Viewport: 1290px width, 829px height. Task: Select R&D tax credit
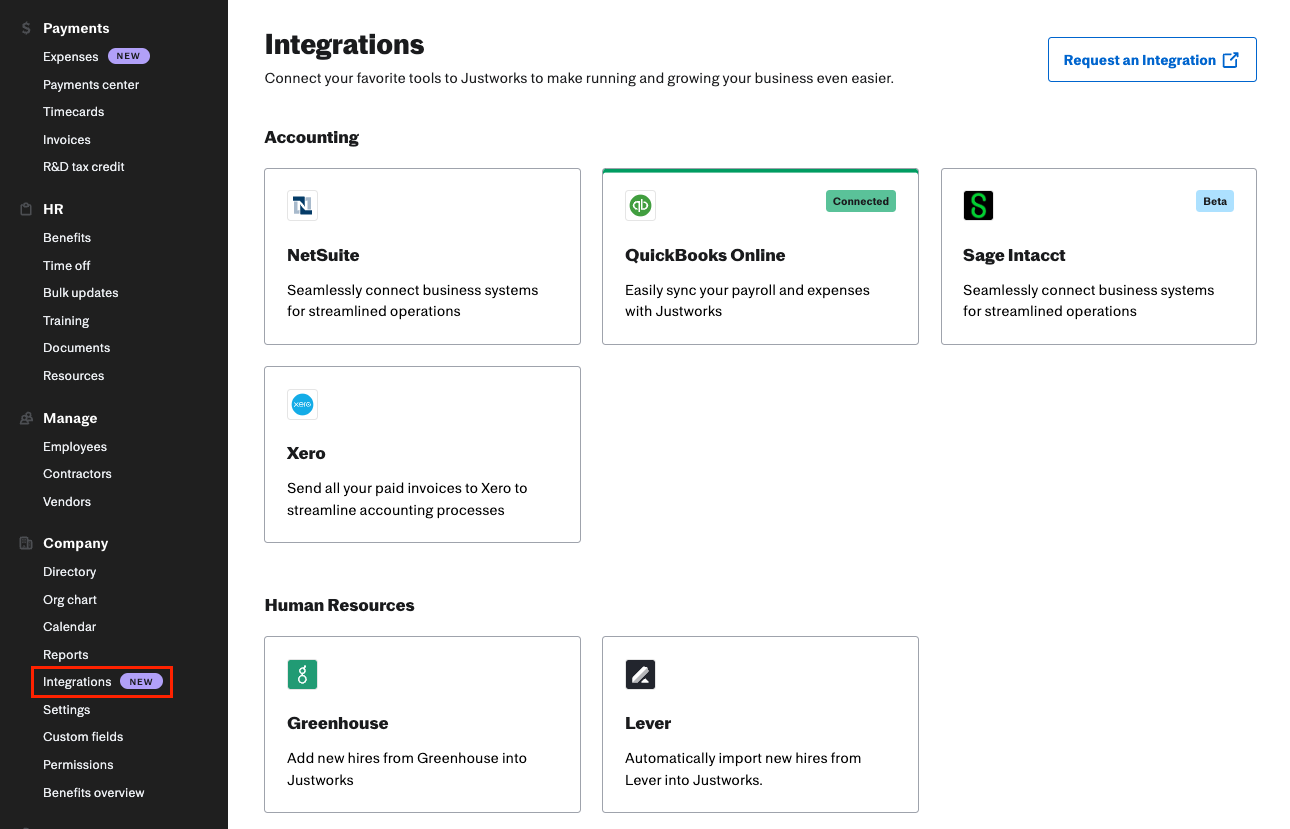click(84, 167)
